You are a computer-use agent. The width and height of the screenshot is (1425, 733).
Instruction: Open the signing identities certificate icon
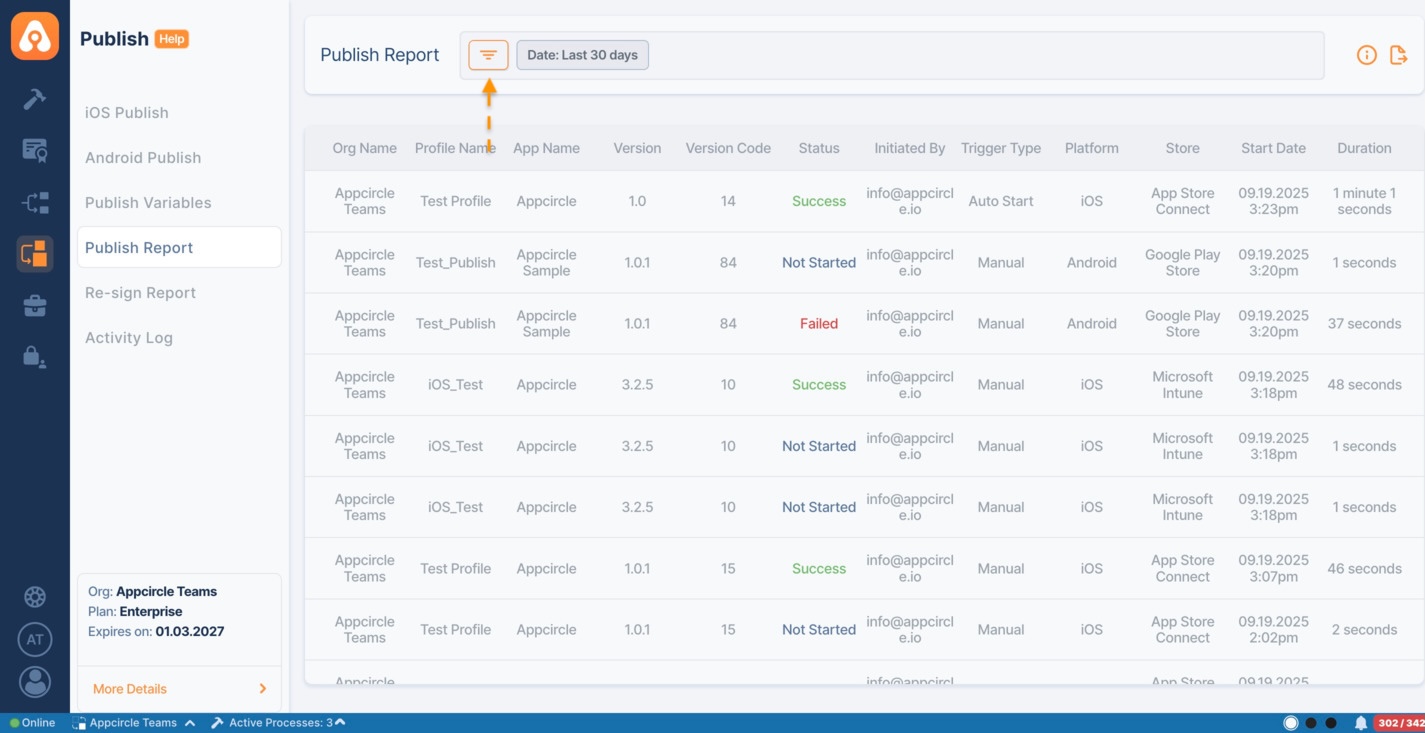click(35, 150)
